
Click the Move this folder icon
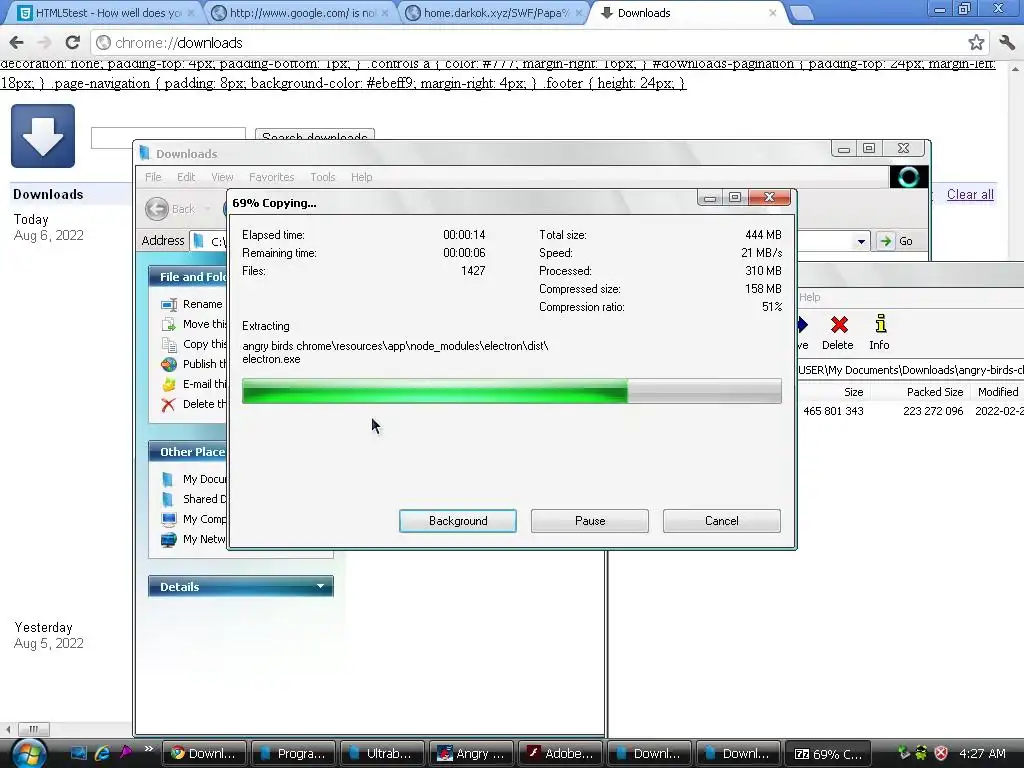point(169,325)
